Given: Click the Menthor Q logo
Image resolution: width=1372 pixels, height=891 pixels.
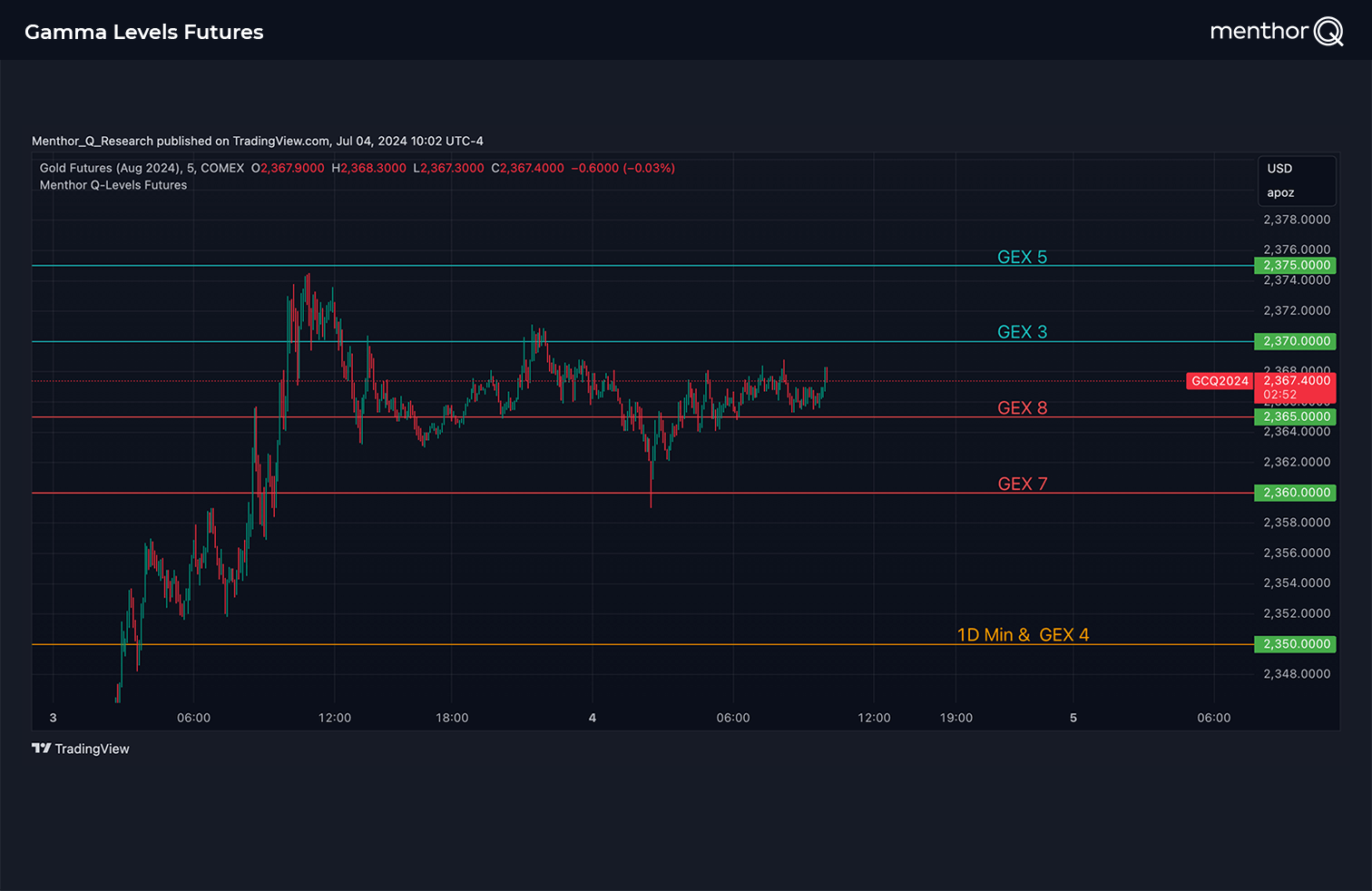Looking at the screenshot, I should (1277, 30).
